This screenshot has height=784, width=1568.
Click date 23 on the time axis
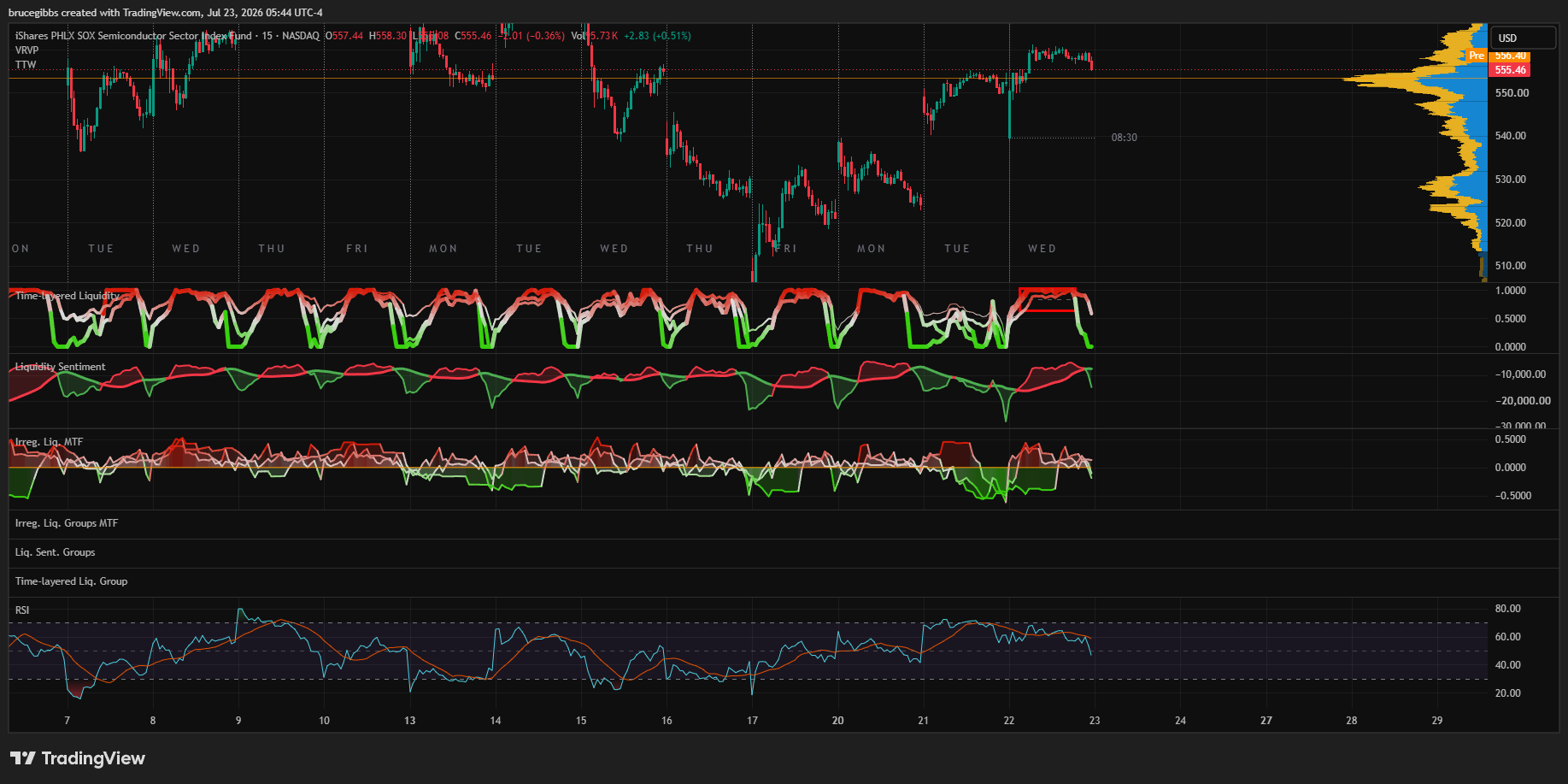coord(1095,721)
